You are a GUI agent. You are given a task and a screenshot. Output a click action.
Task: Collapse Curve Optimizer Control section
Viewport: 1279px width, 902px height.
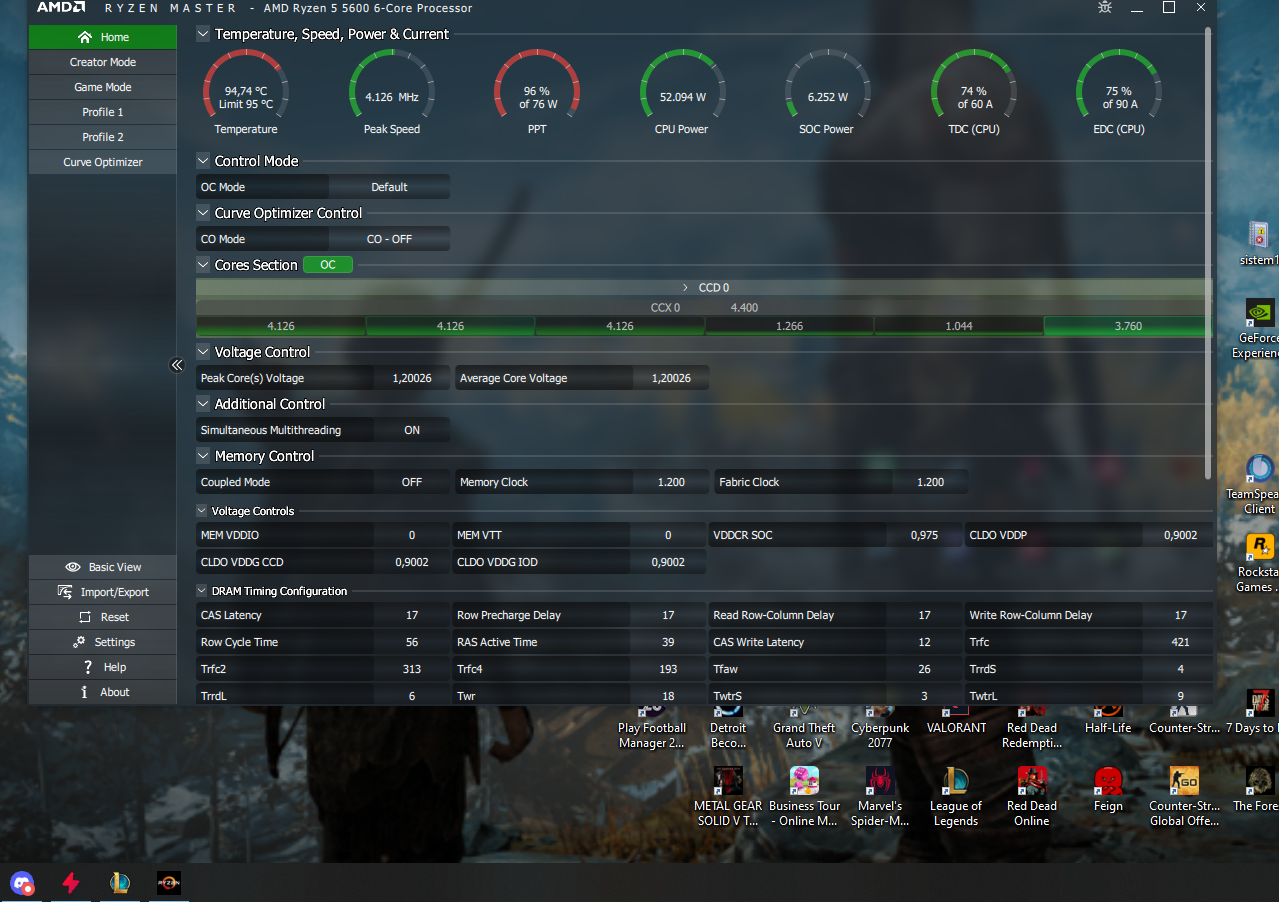pyautogui.click(x=204, y=213)
